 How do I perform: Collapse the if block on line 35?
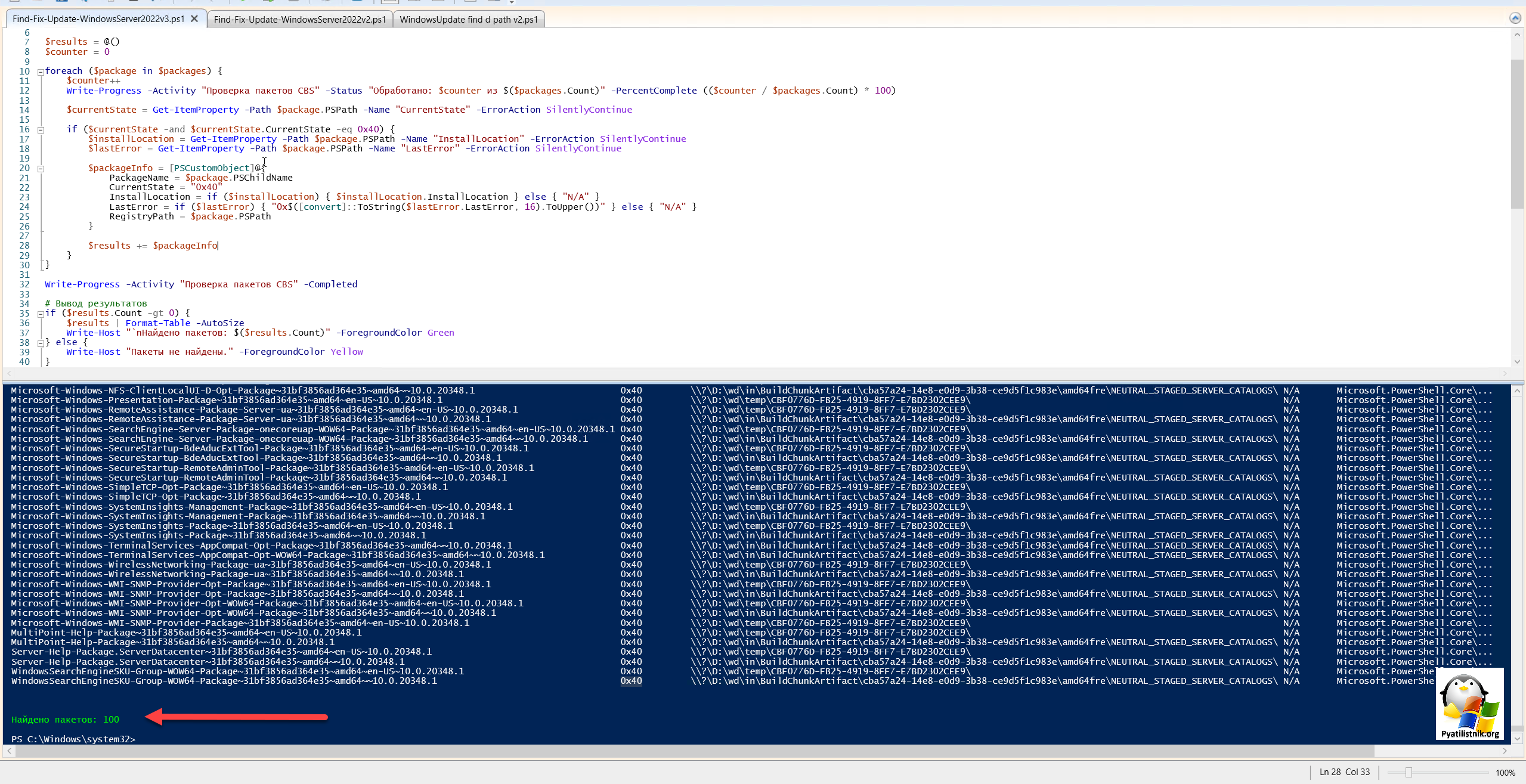pos(41,314)
